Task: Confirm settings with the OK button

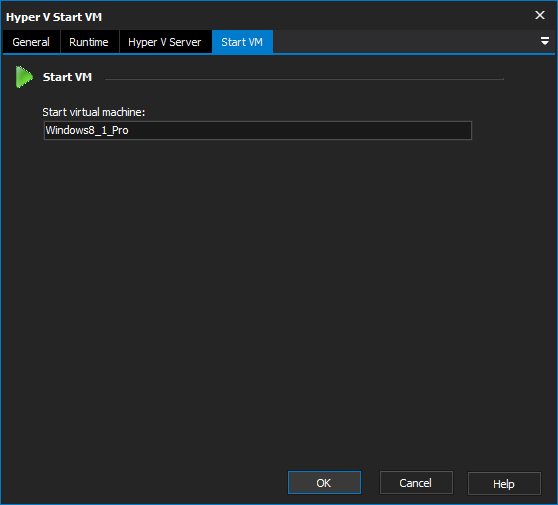Action: [324, 483]
